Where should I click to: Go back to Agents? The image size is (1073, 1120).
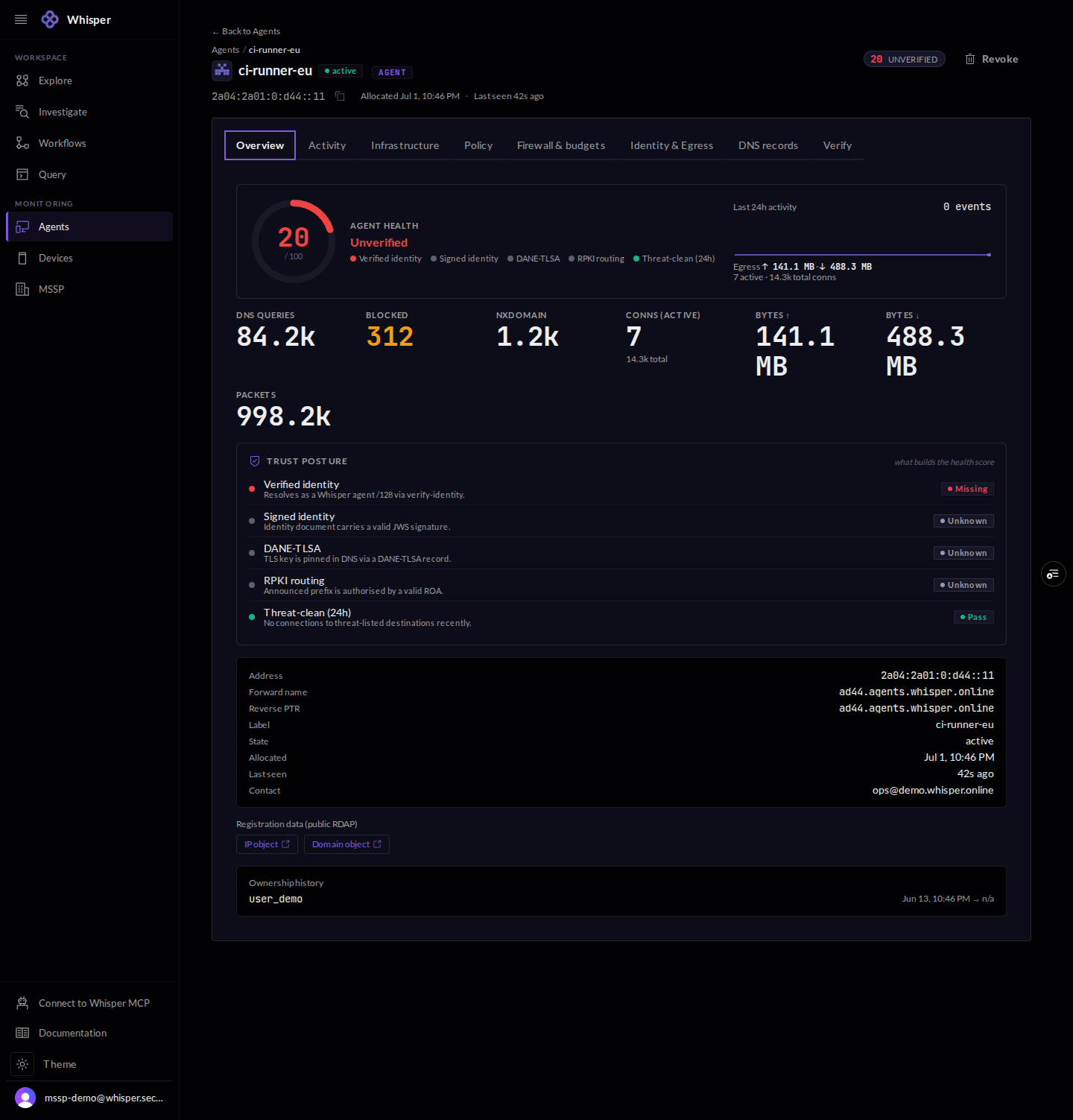(x=246, y=31)
